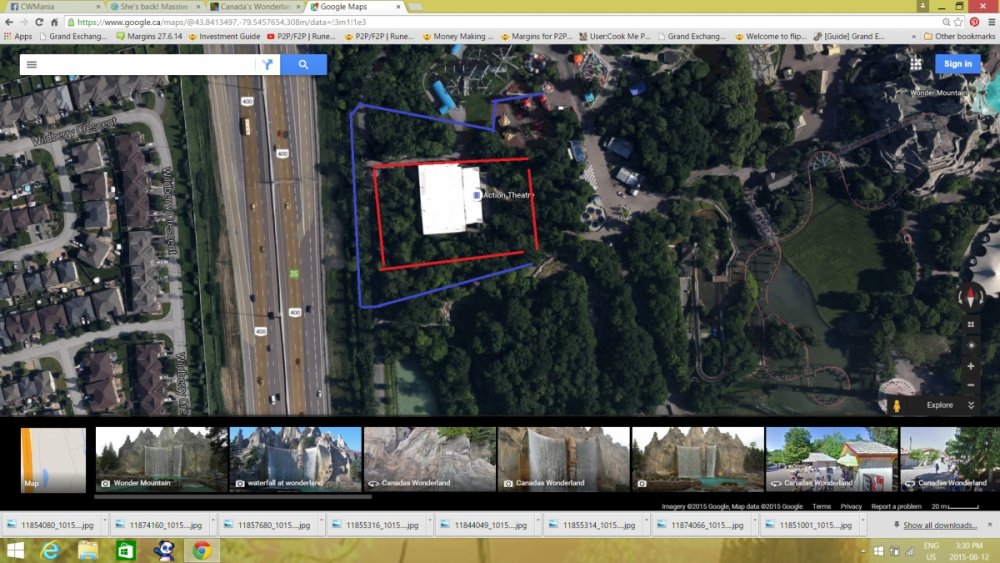Open the Other bookmarks folder
1000x563 pixels.
tap(960, 36)
